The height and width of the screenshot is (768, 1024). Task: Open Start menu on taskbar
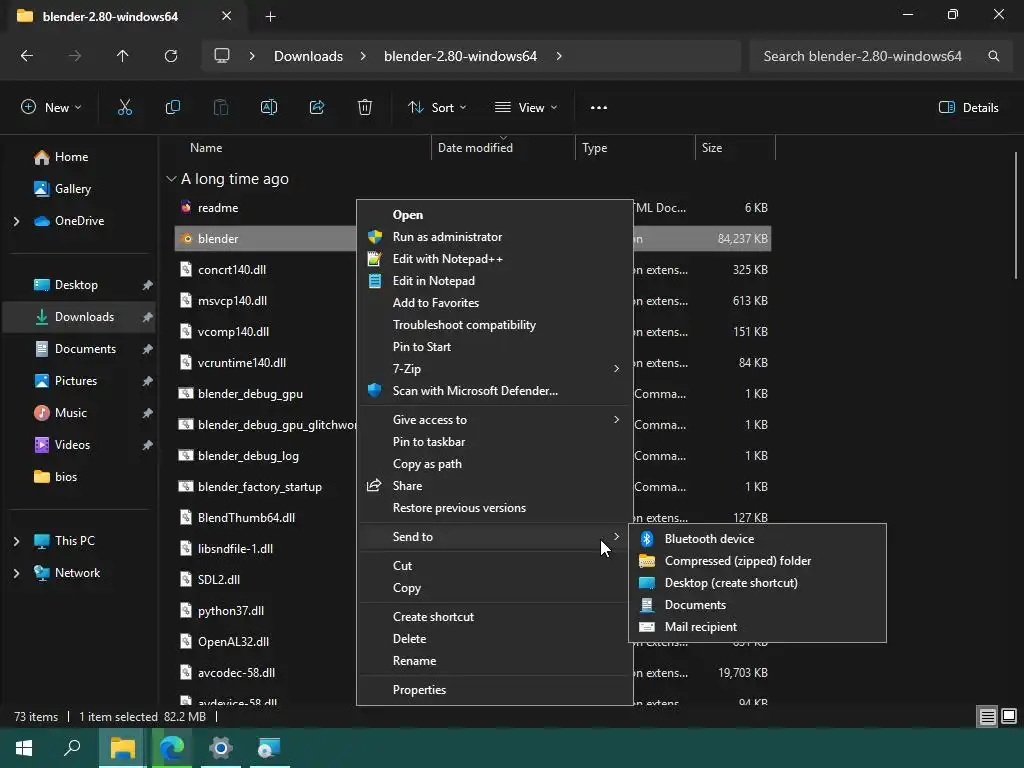[x=24, y=748]
